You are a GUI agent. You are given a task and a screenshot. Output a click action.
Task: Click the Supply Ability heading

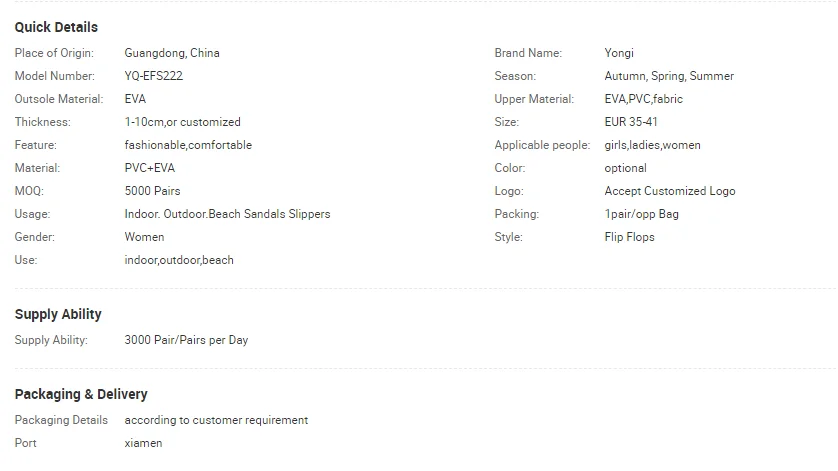pos(58,314)
